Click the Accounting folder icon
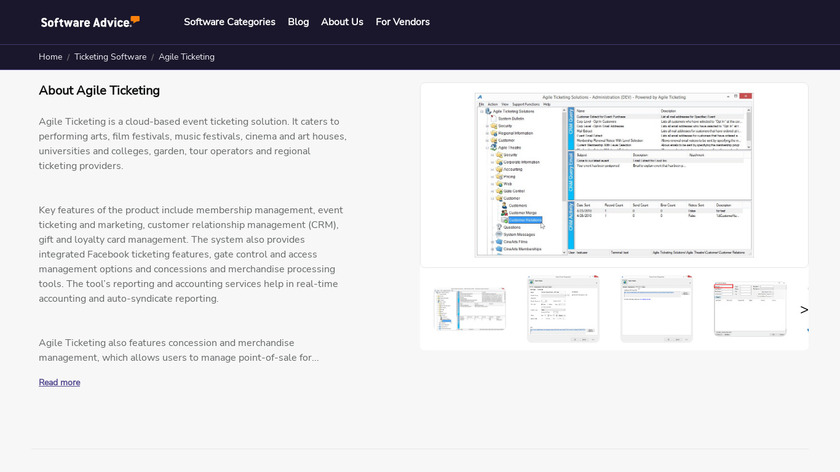Viewport: 840px width, 472px height. tap(499, 169)
